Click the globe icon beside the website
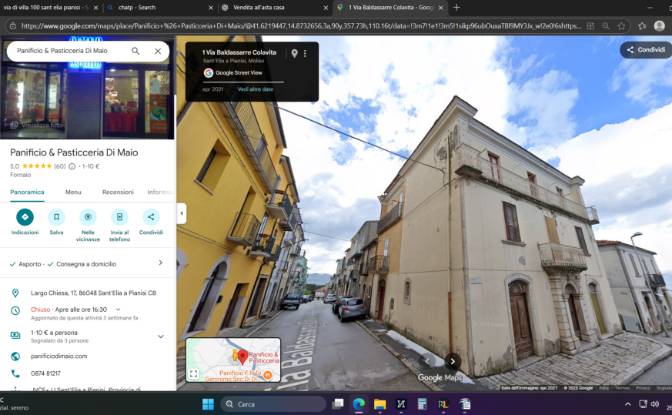 click(15, 356)
